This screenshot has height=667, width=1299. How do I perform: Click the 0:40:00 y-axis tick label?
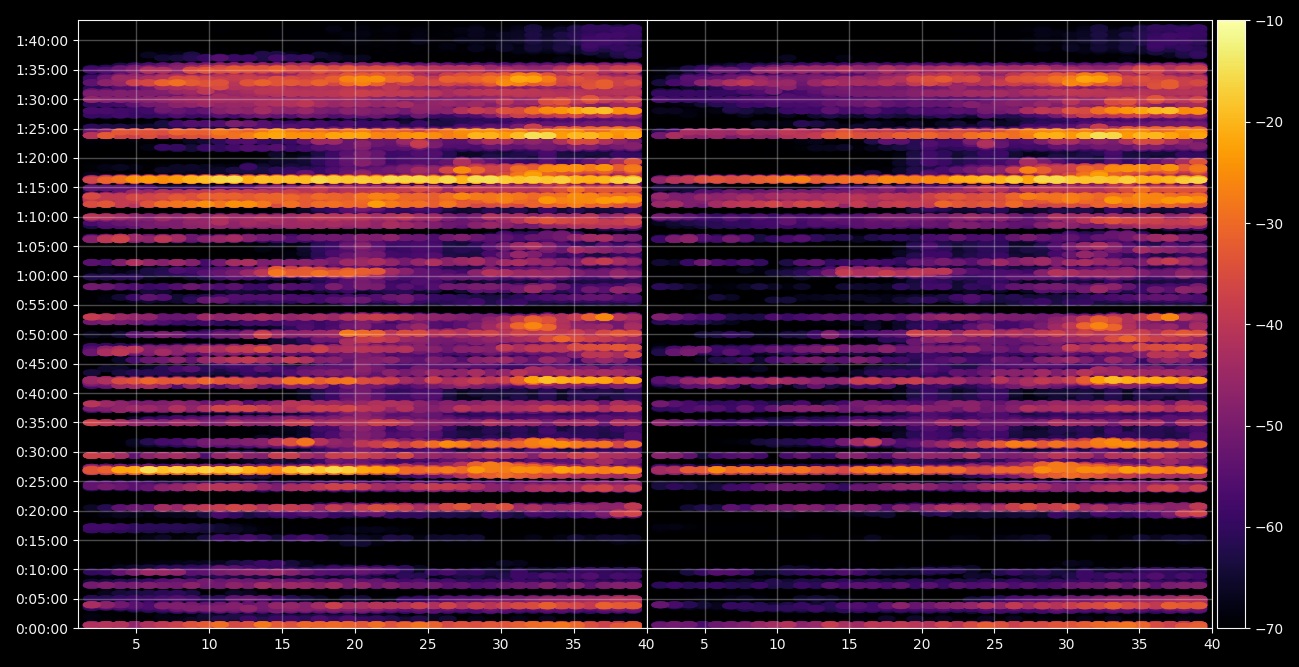point(42,394)
